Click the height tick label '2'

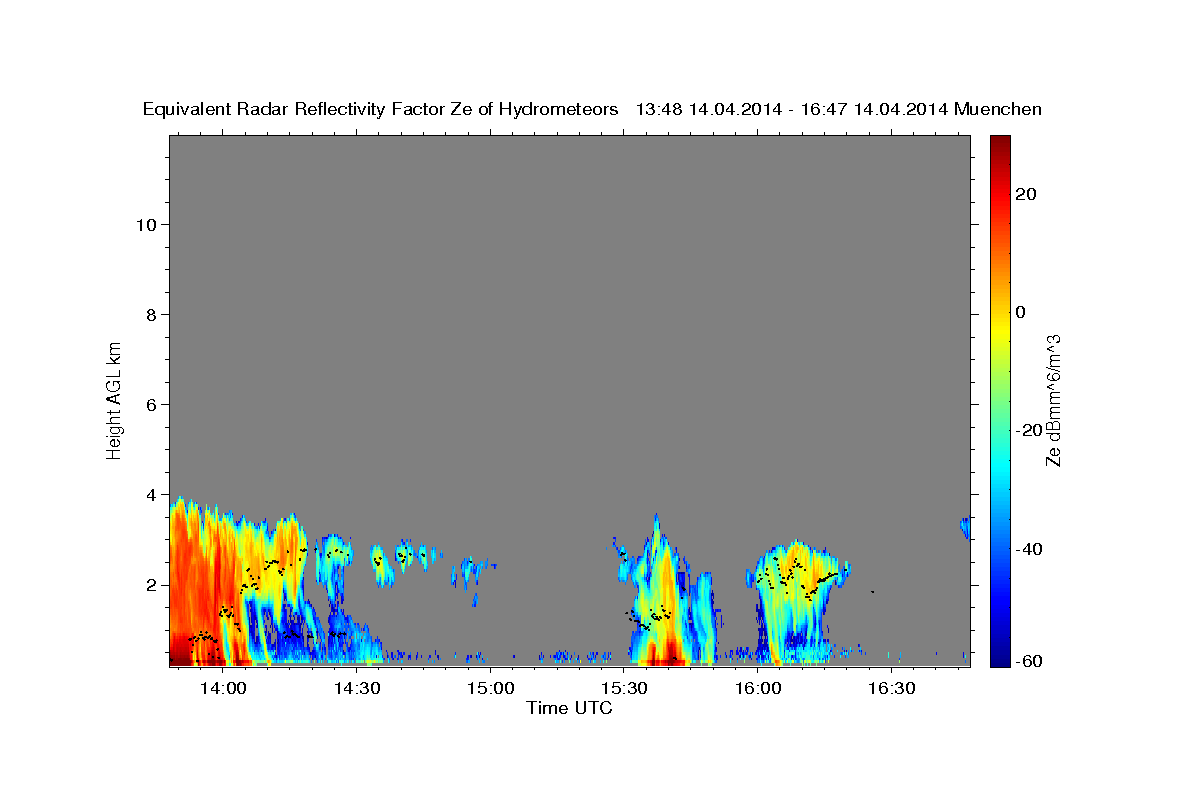point(151,585)
